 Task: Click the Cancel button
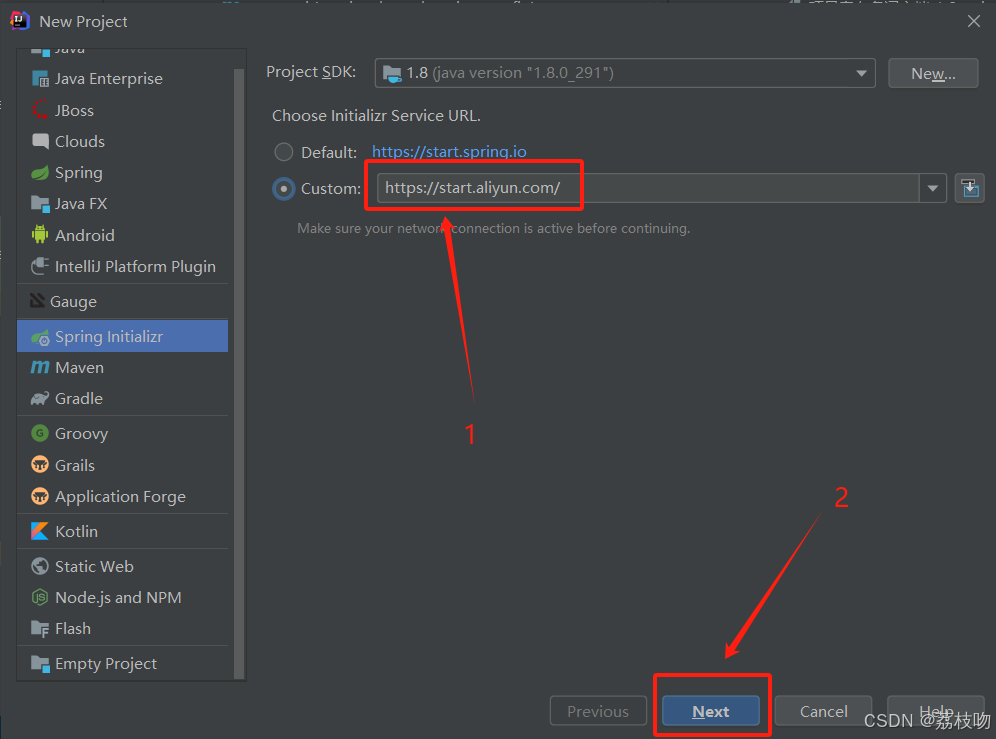coord(823,711)
